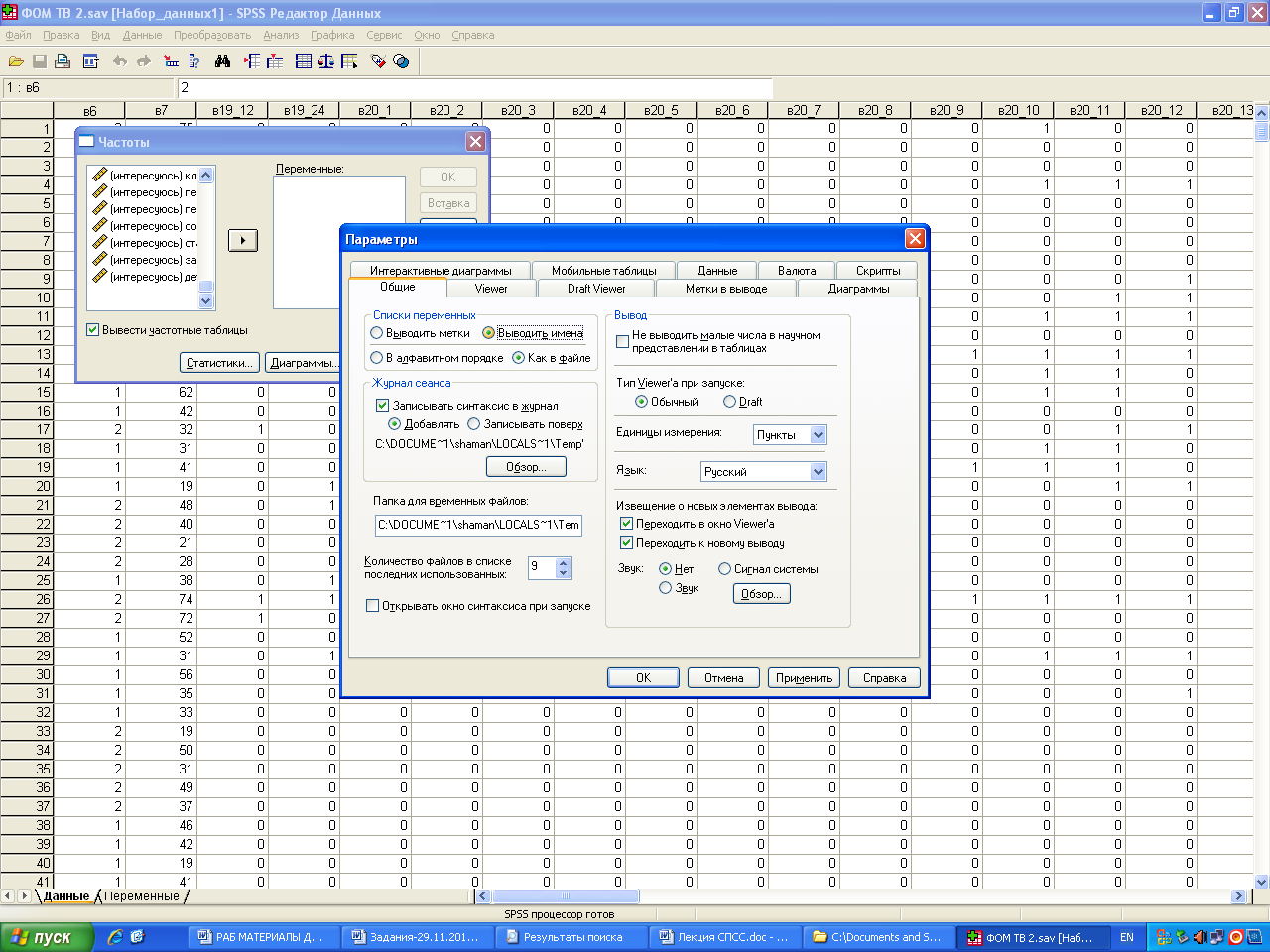Click the EN language indicator in the tray
The height and width of the screenshot is (952, 1270).
1127,937
